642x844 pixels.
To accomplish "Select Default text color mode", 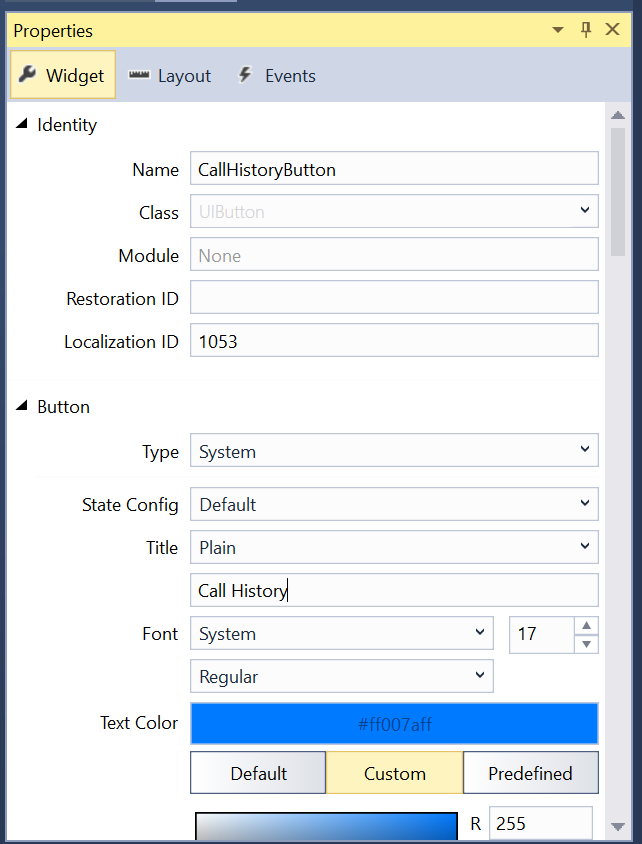I will tap(257, 772).
